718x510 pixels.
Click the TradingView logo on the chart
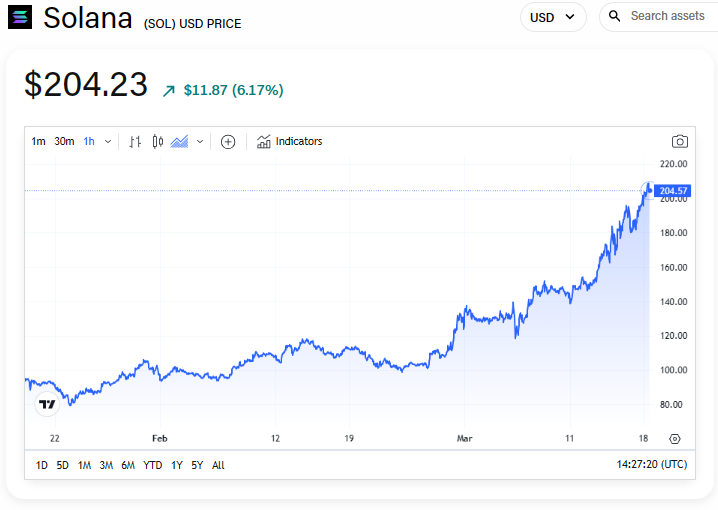46,404
